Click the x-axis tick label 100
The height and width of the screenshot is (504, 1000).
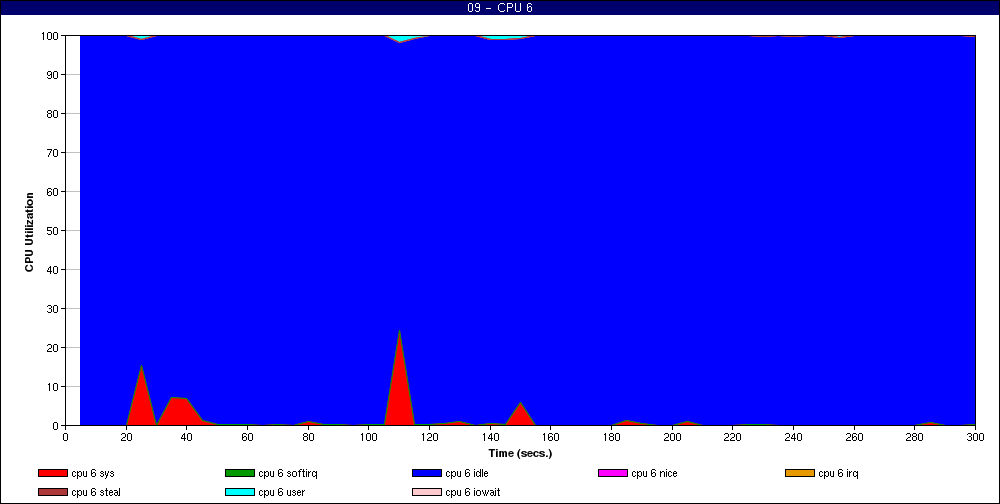pyautogui.click(x=369, y=437)
